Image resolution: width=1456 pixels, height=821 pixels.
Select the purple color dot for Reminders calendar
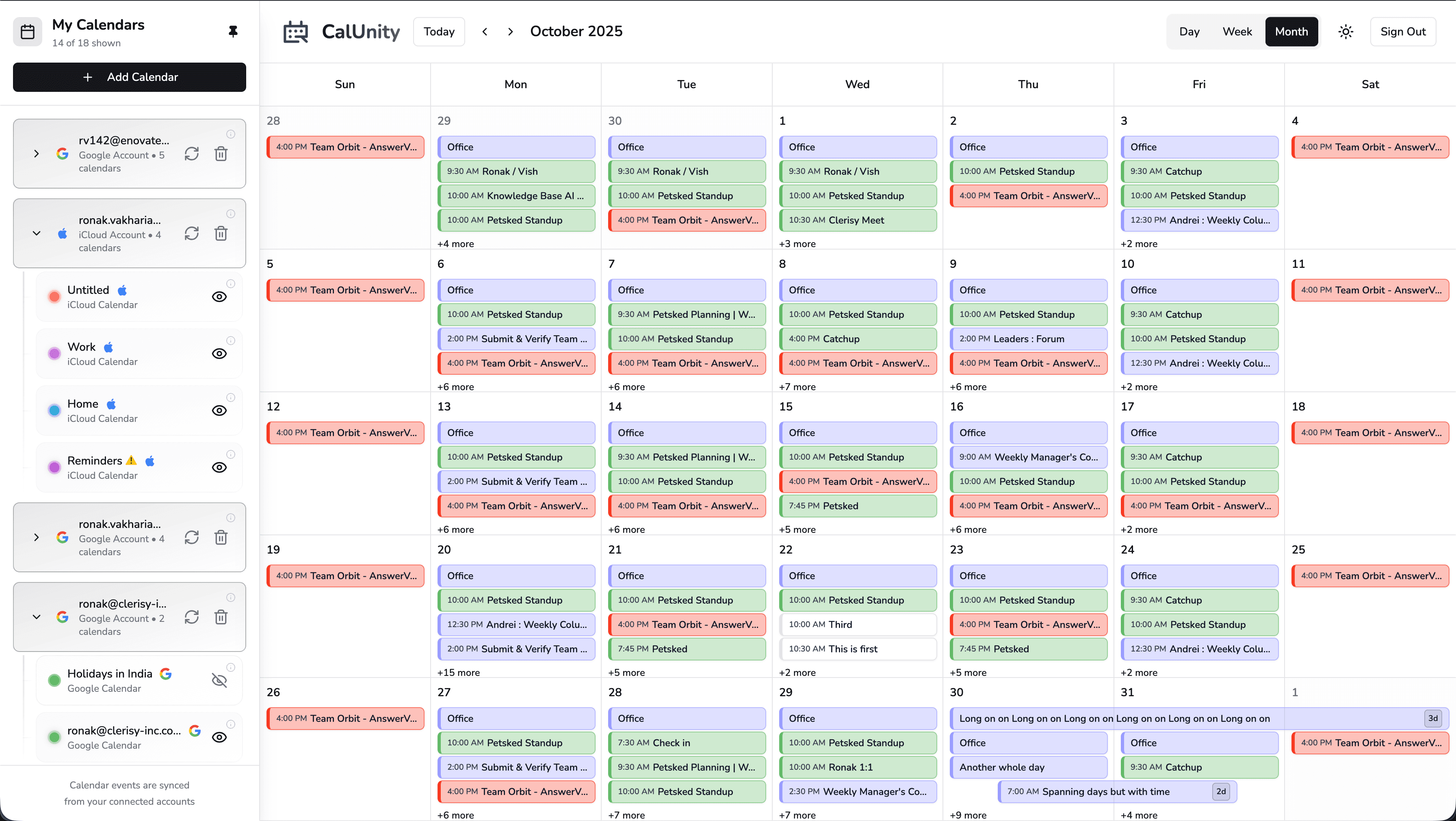[54, 467]
